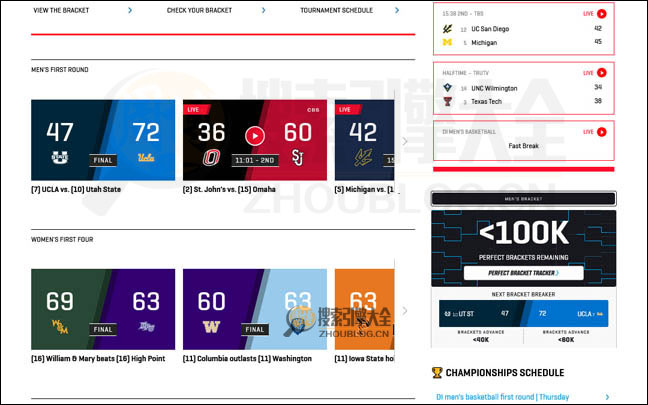Play live UC San Diego vs Michigan game
This screenshot has width=648, height=405.
[x=602, y=14]
